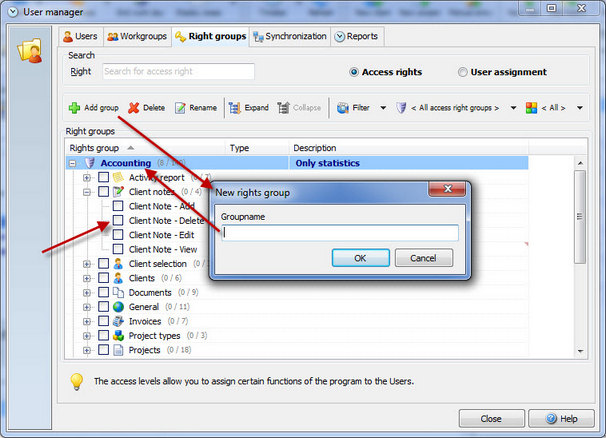Check the Activity report checkbox
Screen dimensions: 606x438
pos(103,177)
